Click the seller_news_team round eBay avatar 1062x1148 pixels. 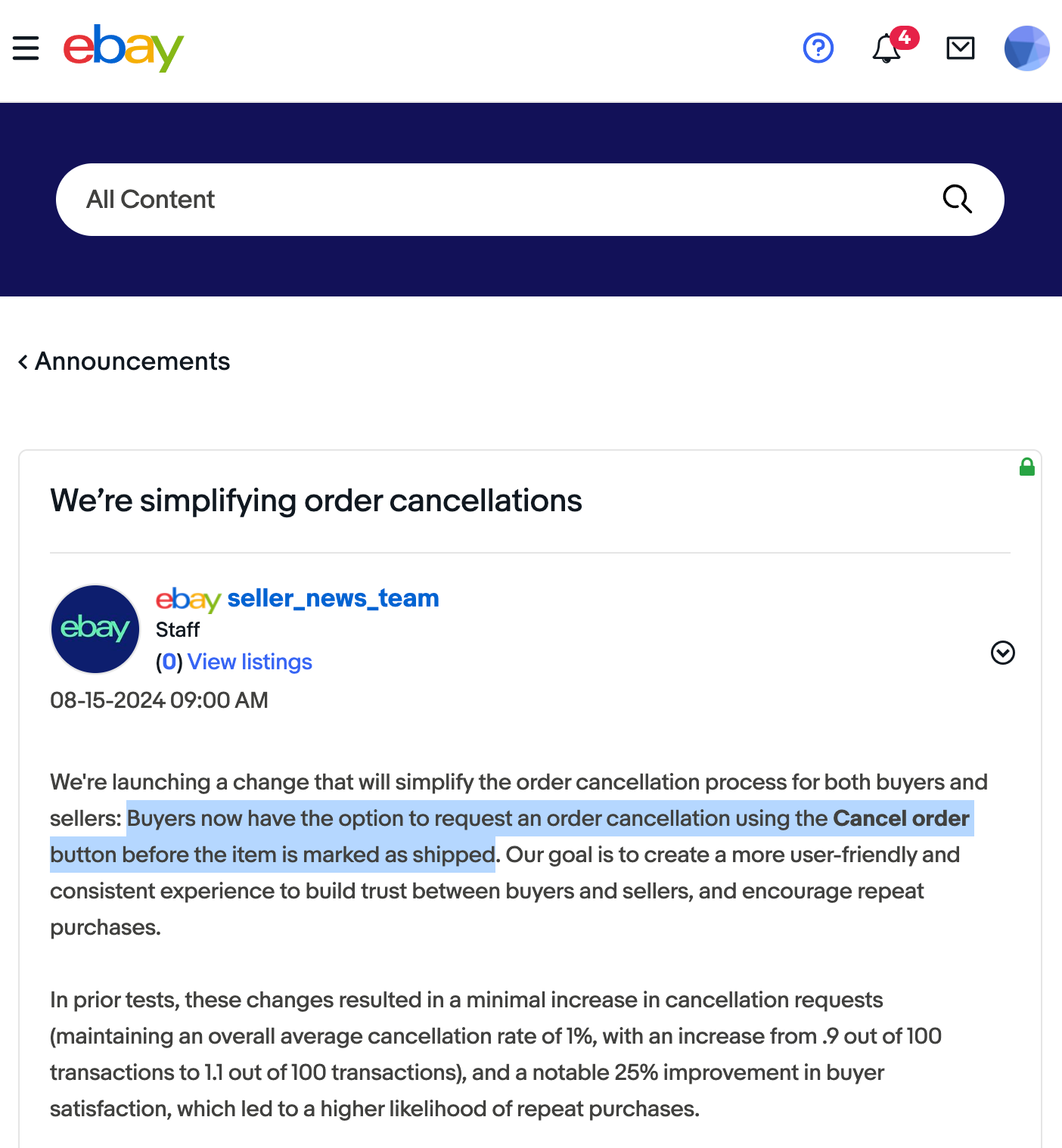coord(95,628)
